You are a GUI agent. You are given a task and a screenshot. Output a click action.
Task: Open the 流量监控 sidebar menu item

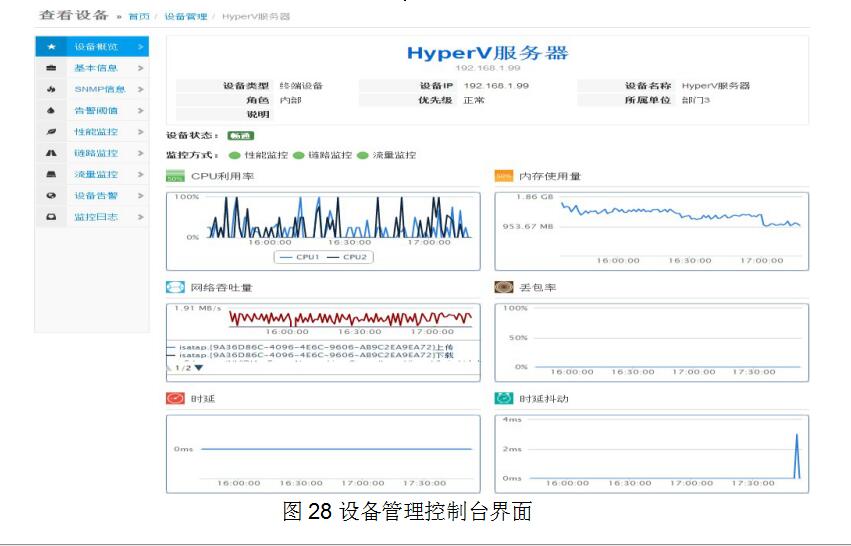tap(95, 175)
